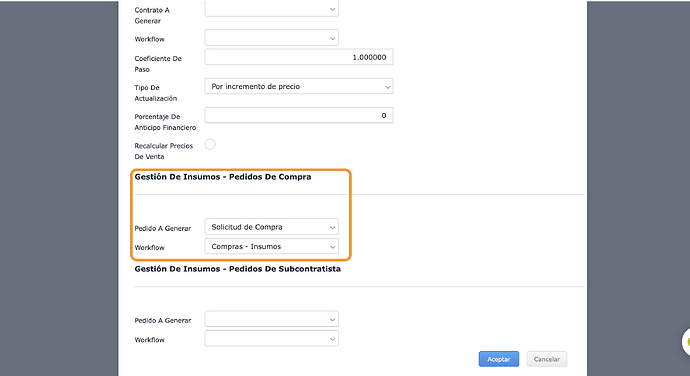Viewport: 690px width, 376px height.
Task: Confirm the form with Aceptar
Action: pyautogui.click(x=499, y=359)
